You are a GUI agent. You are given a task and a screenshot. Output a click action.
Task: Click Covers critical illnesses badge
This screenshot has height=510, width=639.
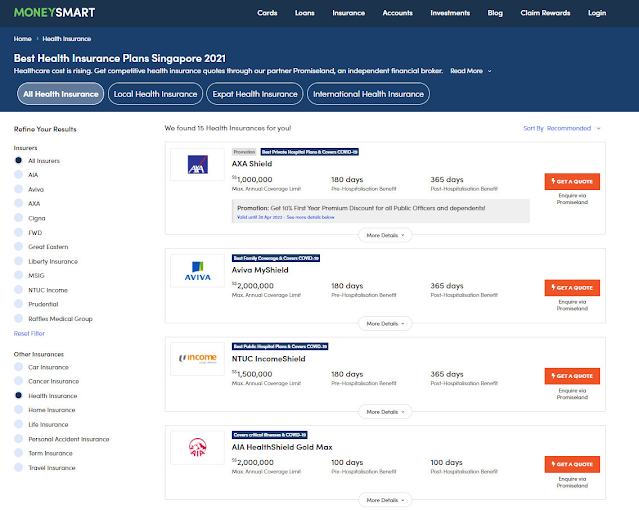270,435
